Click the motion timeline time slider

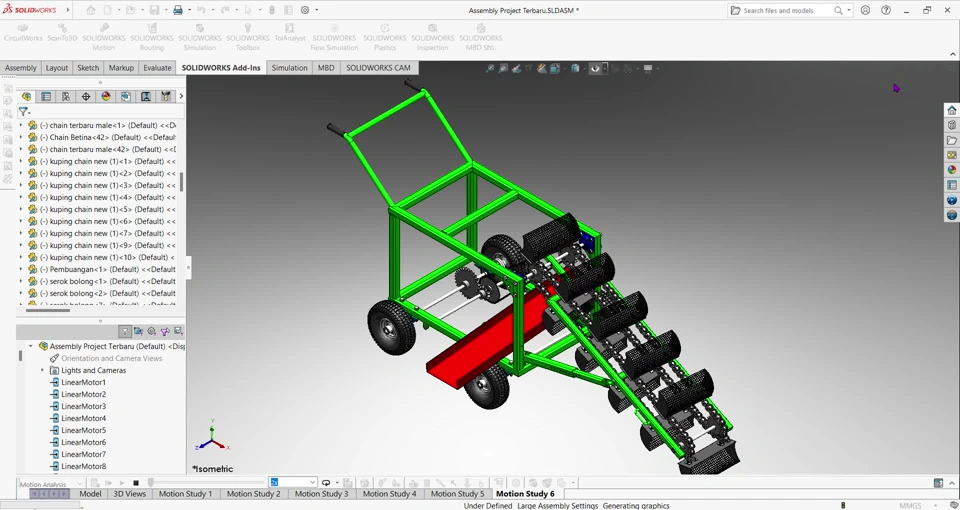click(150, 483)
